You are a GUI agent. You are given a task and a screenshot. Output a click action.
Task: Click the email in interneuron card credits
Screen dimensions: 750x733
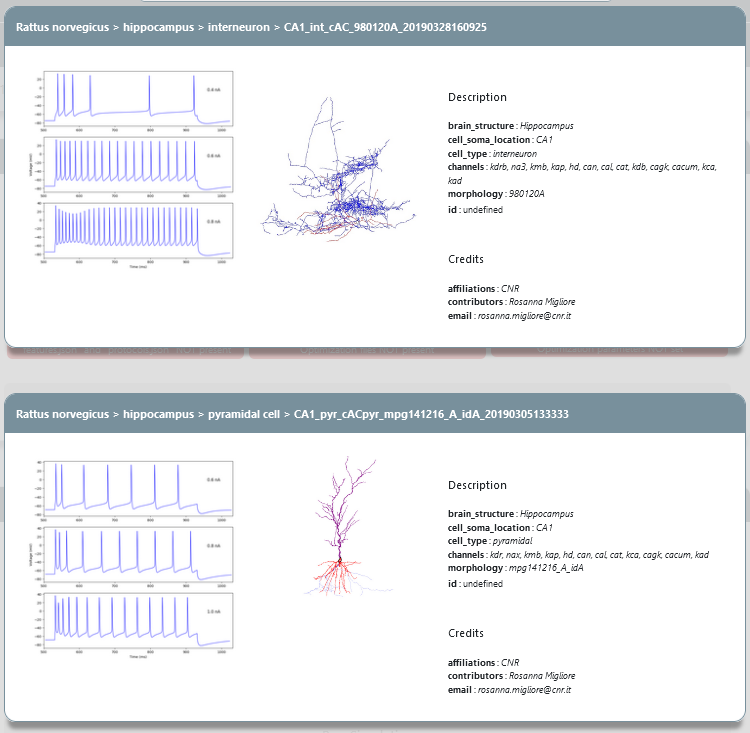(x=524, y=316)
